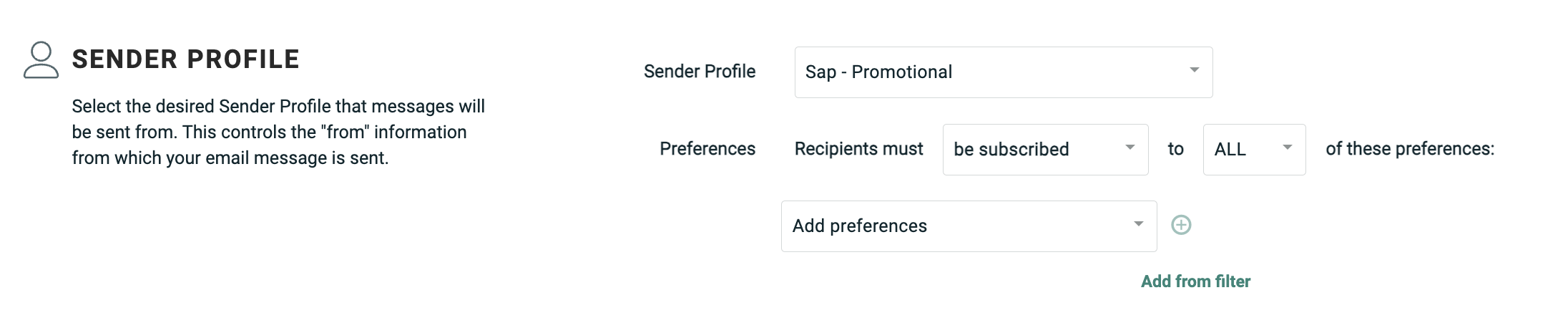
Task: Open the ALL preferences match dropdown
Action: coord(1253,150)
